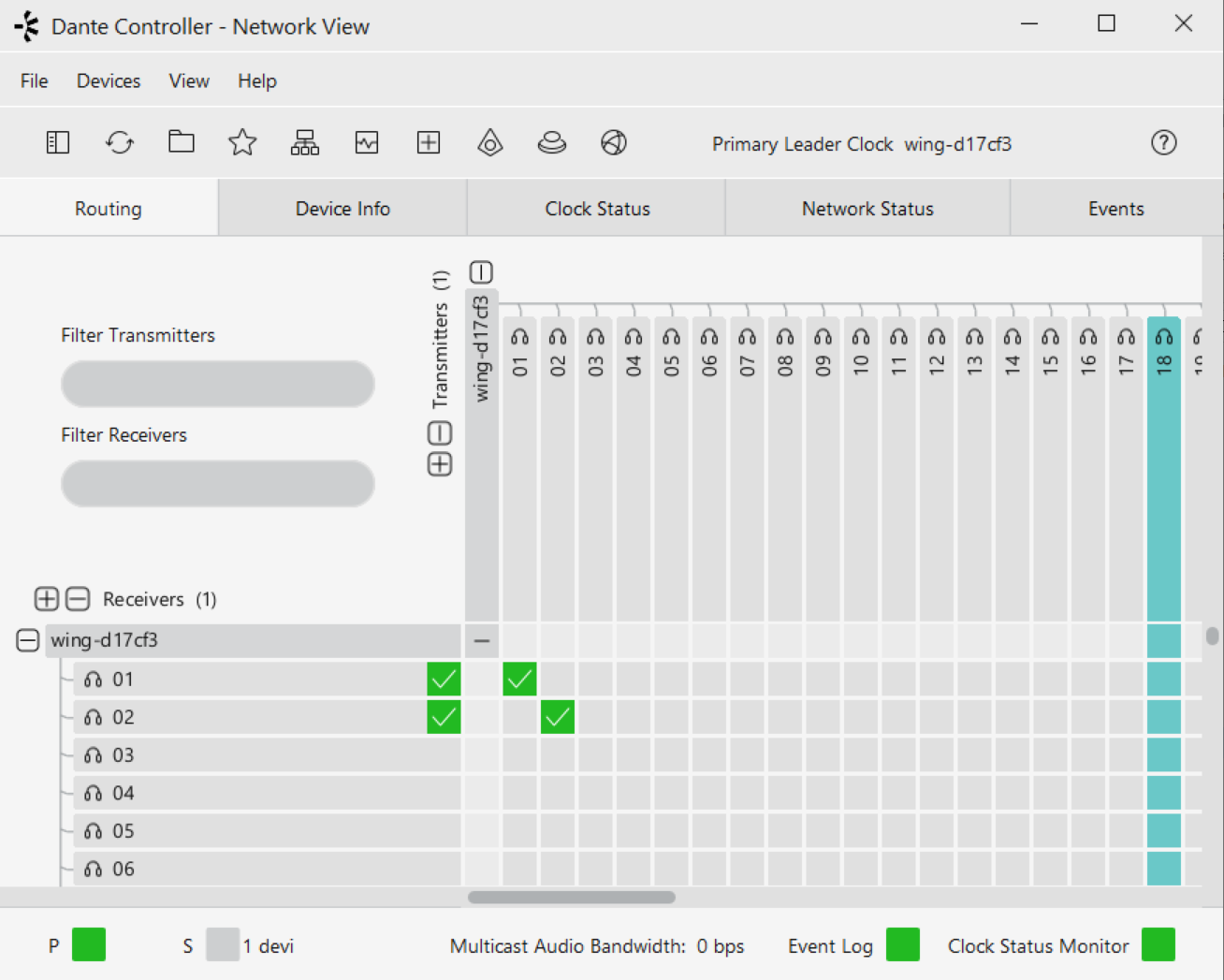Click the green status check beside receiver 01
Screen dimensions: 1224x980
(x=444, y=679)
